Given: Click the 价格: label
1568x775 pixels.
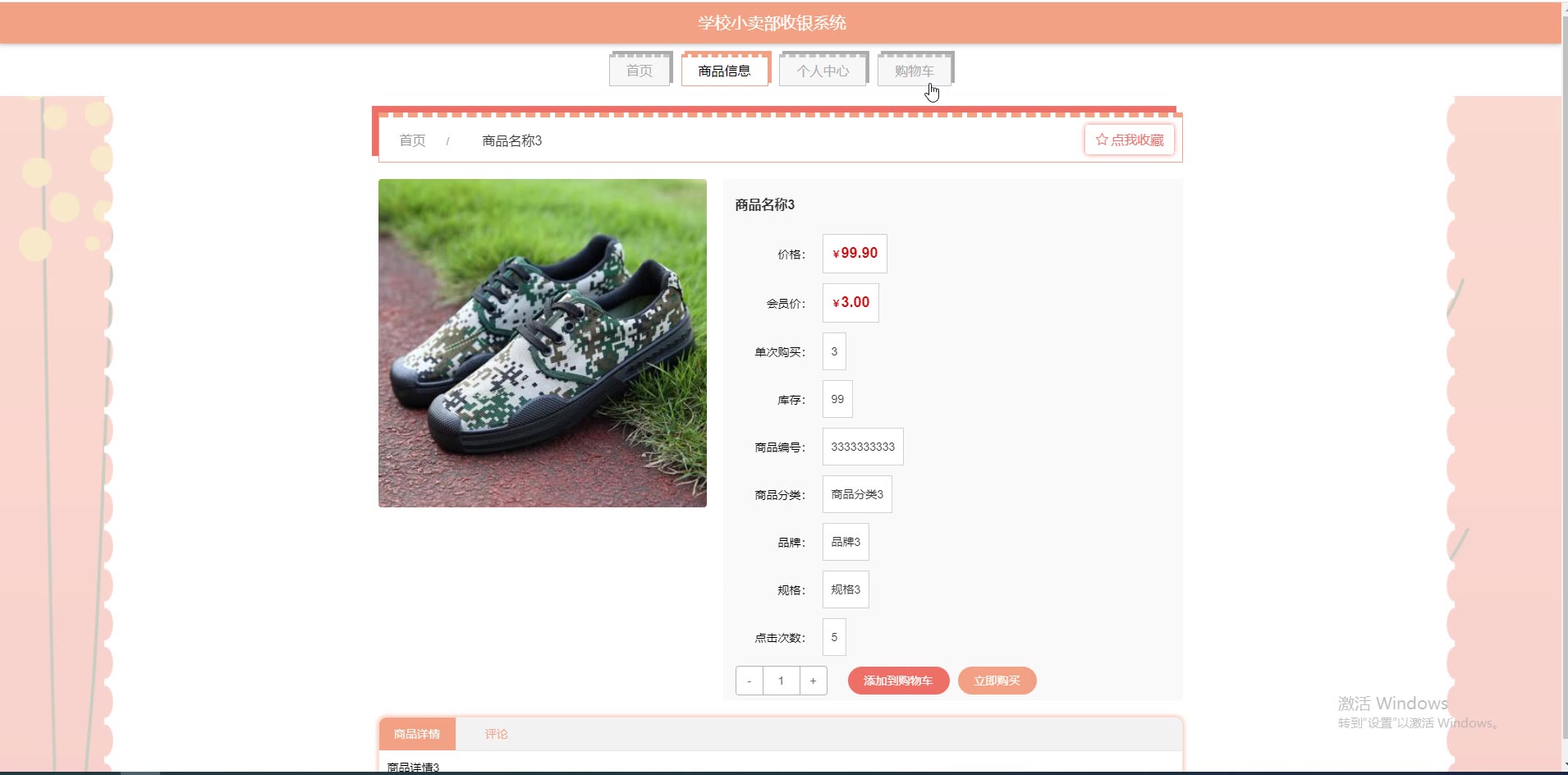Looking at the screenshot, I should (x=791, y=255).
